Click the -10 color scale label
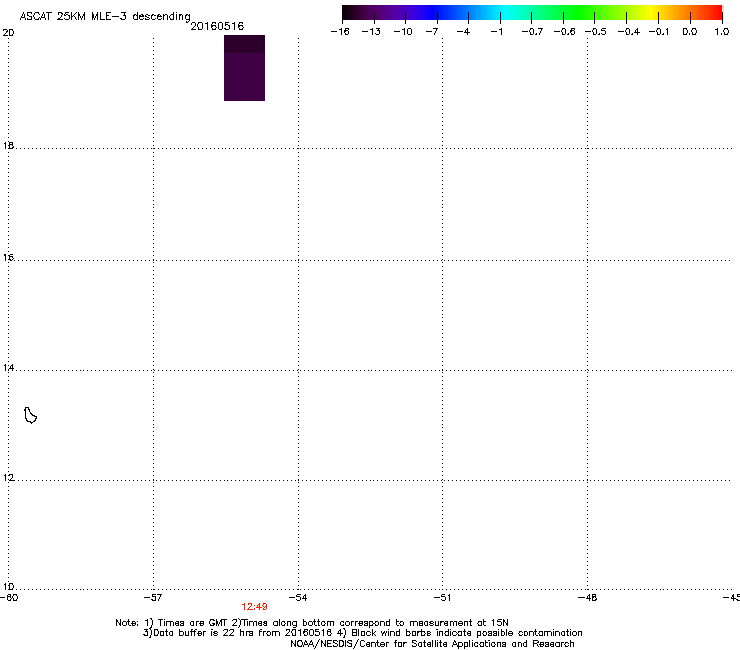 (403, 32)
